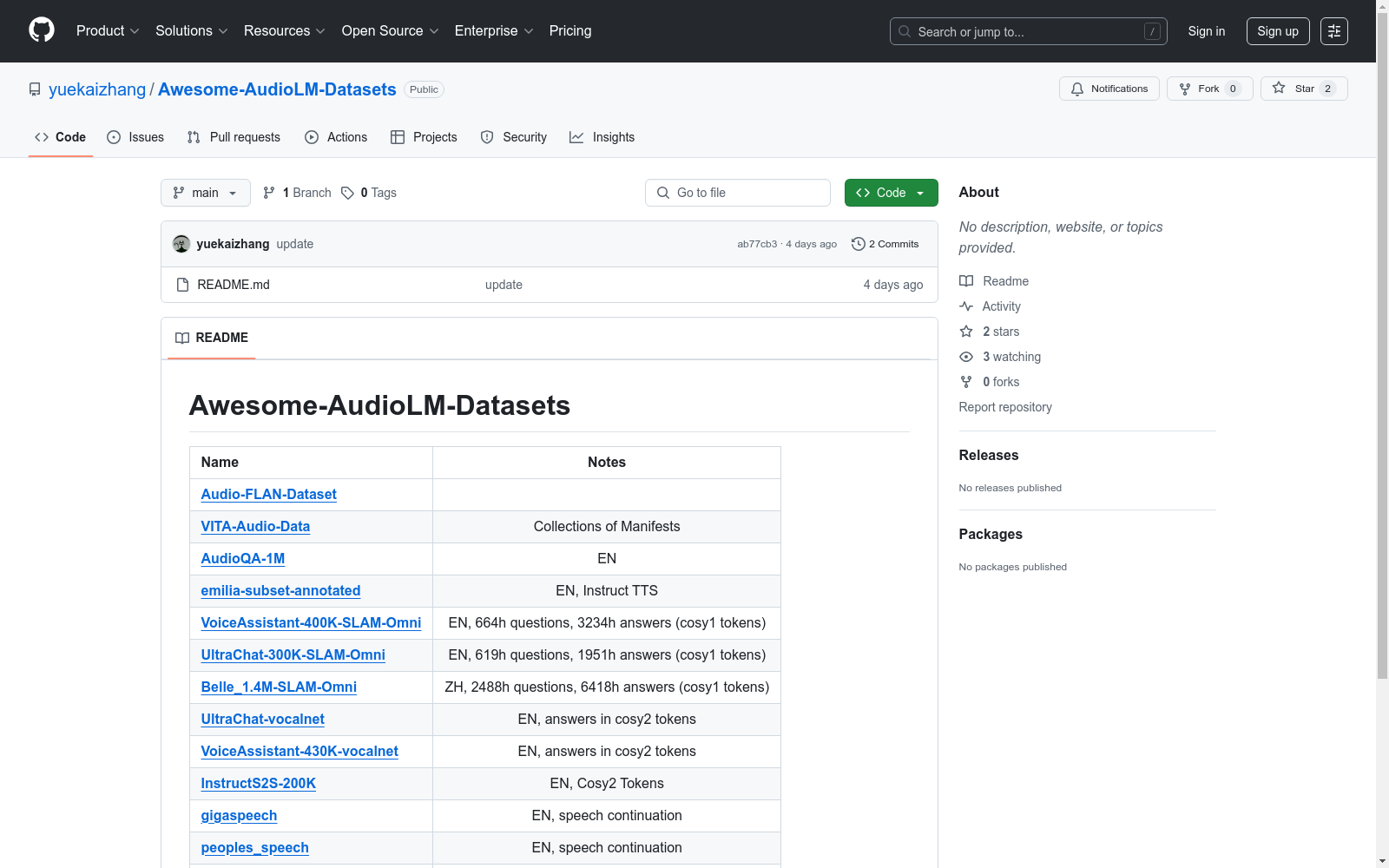This screenshot has height=868, width=1389.
Task: Click the Notifications bell button
Action: tap(1109, 89)
